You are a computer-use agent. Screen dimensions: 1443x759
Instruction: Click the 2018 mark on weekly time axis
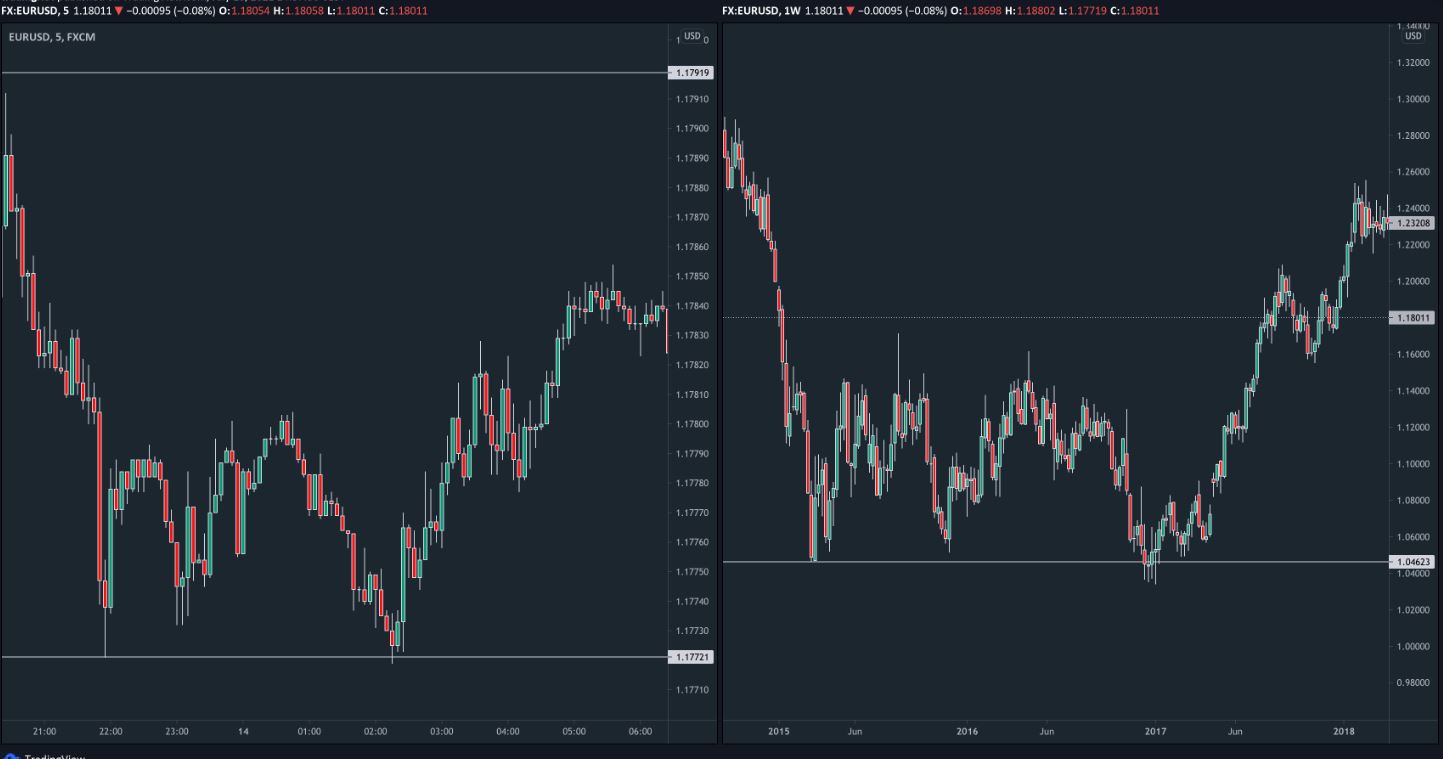click(1343, 731)
